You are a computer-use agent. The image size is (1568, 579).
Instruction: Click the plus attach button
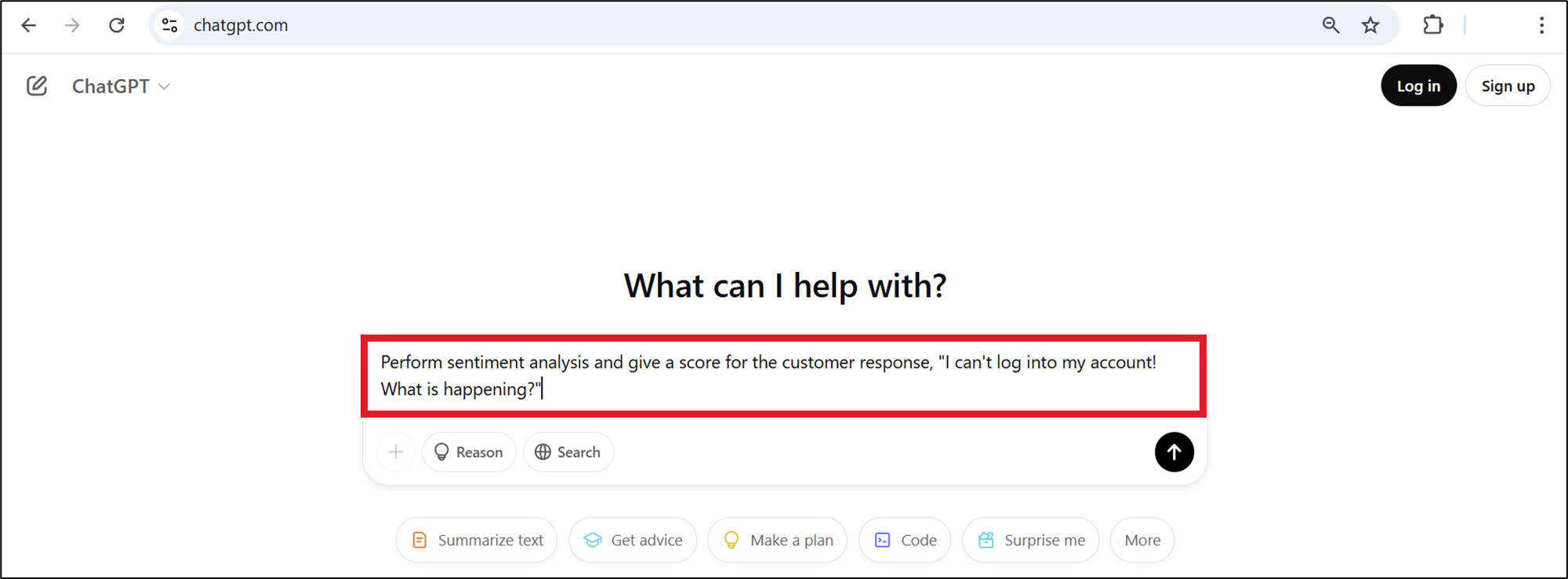tap(396, 452)
